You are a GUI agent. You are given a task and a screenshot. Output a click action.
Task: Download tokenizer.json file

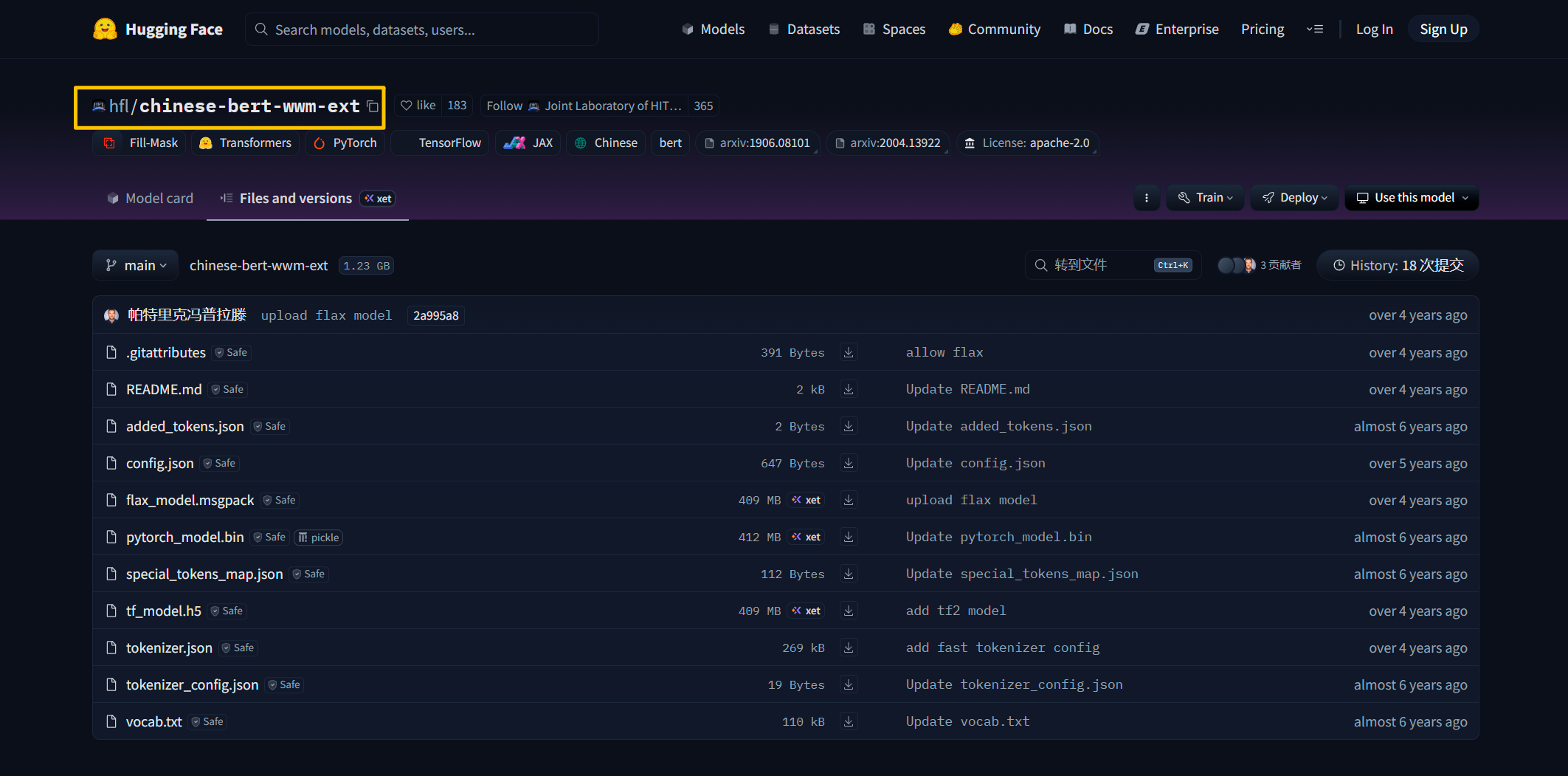pos(849,648)
